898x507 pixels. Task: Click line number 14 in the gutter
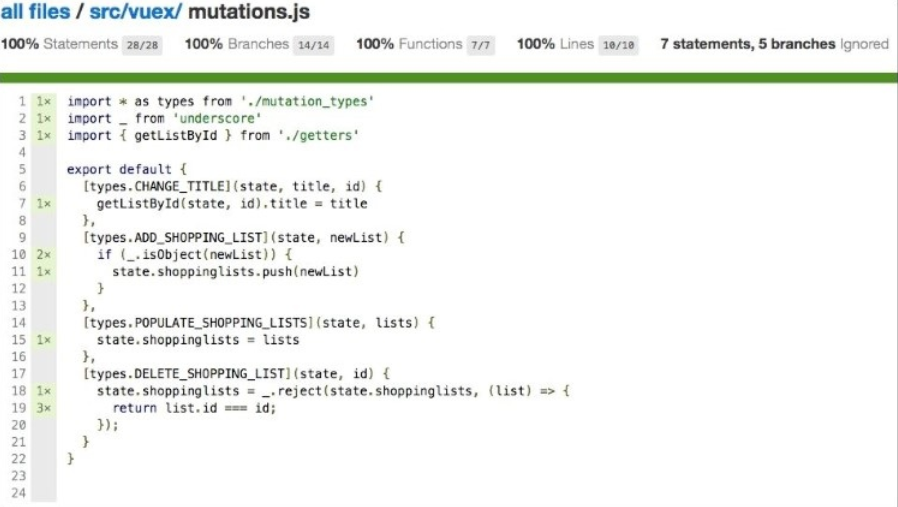coord(19,323)
